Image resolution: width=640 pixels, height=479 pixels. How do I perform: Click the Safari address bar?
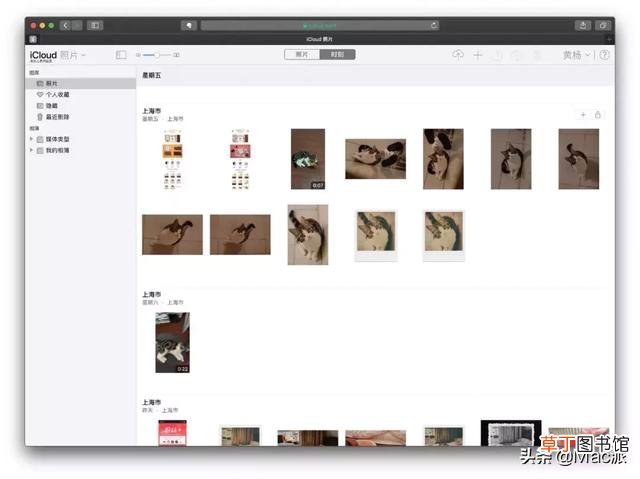(x=320, y=25)
